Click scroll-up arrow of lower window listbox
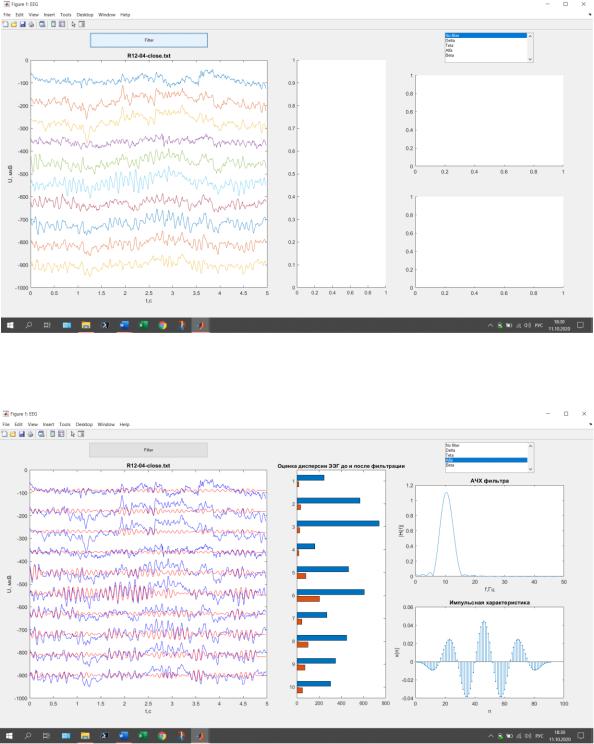Viewport: 594px width, 744px height. [530, 446]
